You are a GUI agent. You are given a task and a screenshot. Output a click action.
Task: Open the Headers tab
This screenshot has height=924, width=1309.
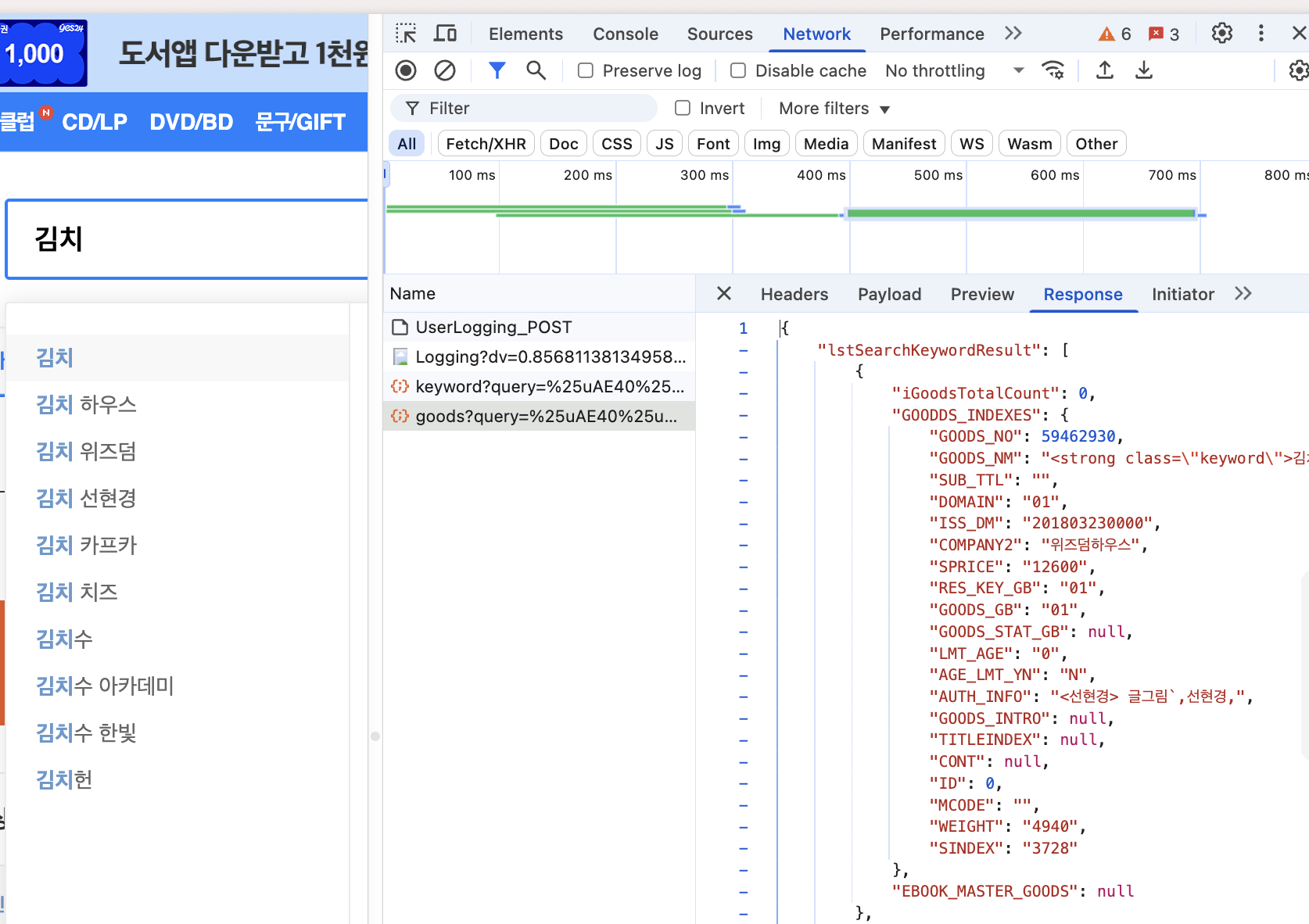click(x=794, y=294)
